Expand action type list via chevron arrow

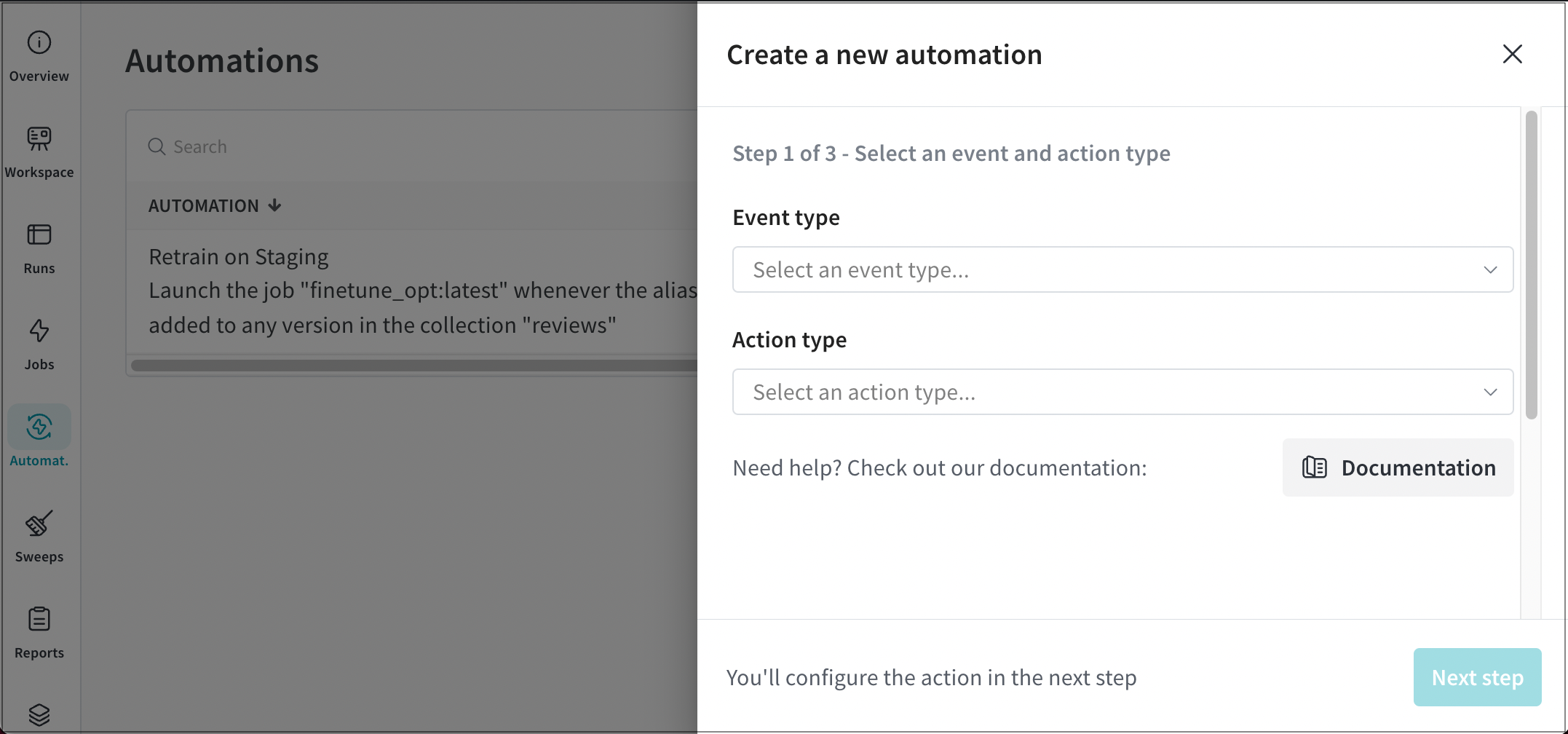[1490, 392]
